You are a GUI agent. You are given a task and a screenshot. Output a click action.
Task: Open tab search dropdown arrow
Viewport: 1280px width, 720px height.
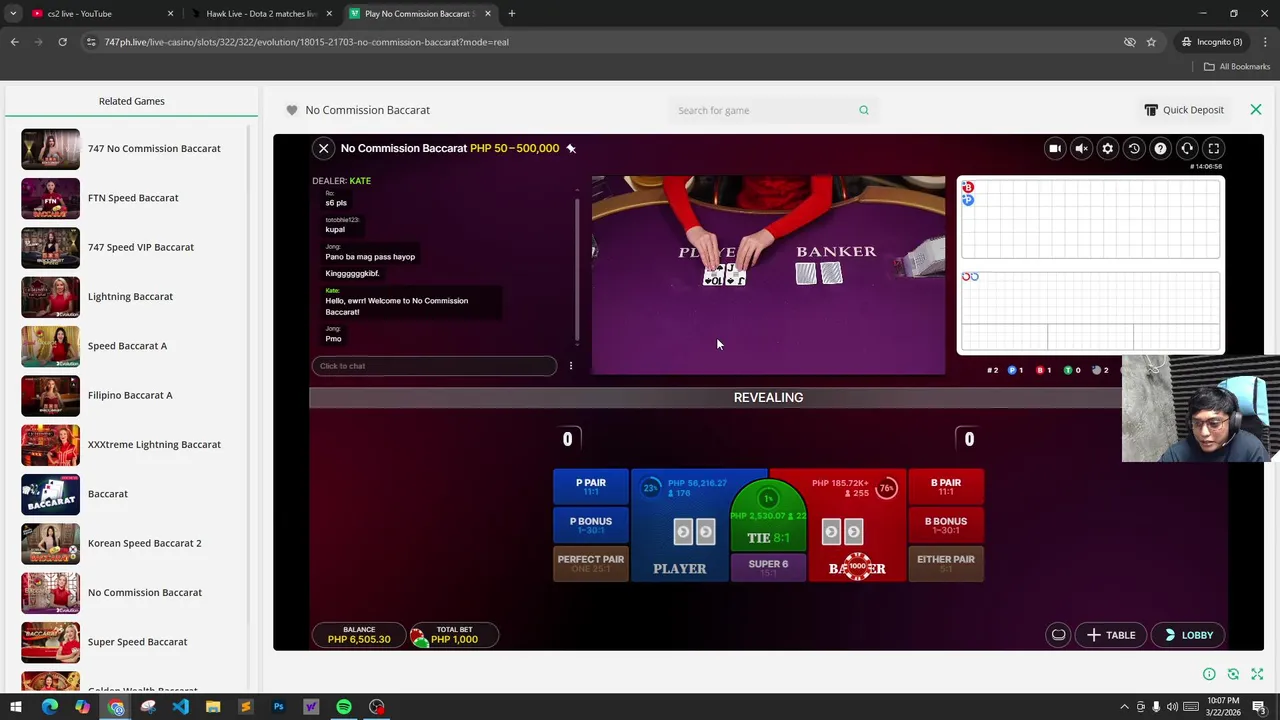pyautogui.click(x=13, y=14)
